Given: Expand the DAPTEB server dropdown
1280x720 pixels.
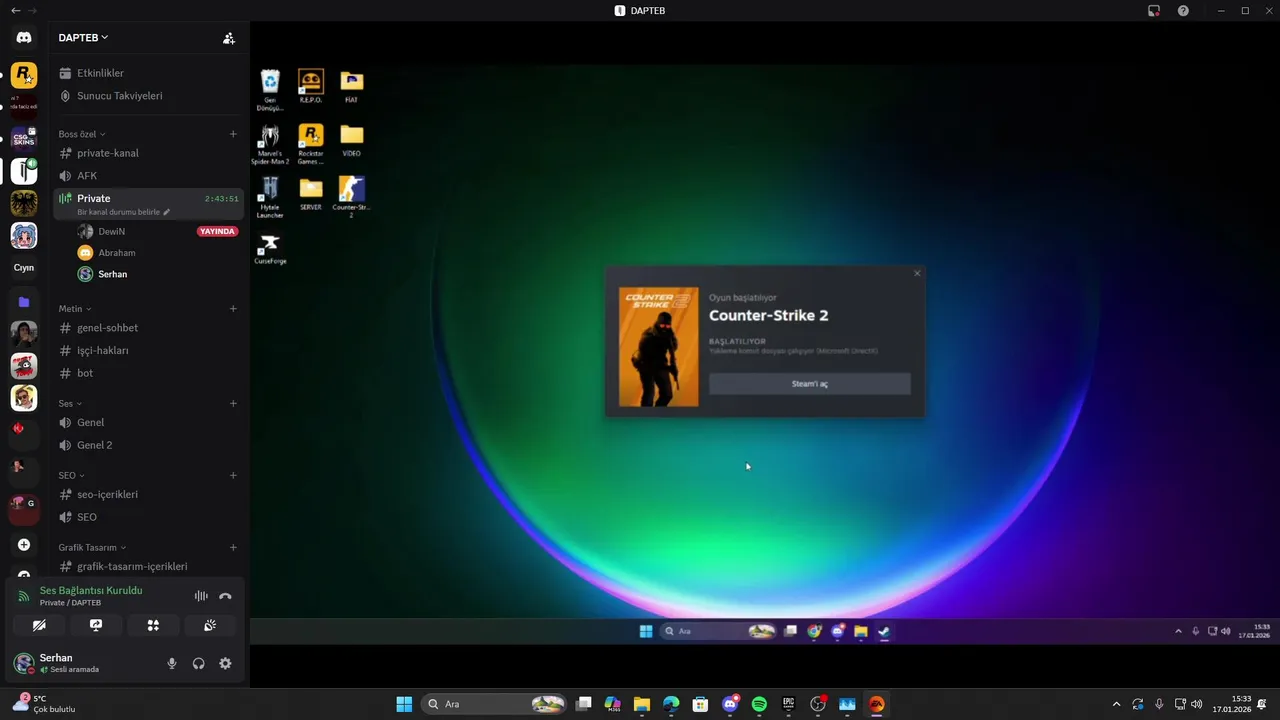Looking at the screenshot, I should pyautogui.click(x=83, y=38).
